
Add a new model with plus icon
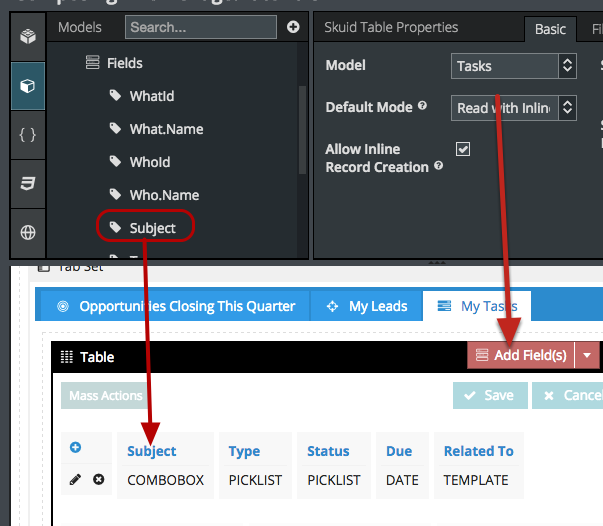[x=293, y=27]
